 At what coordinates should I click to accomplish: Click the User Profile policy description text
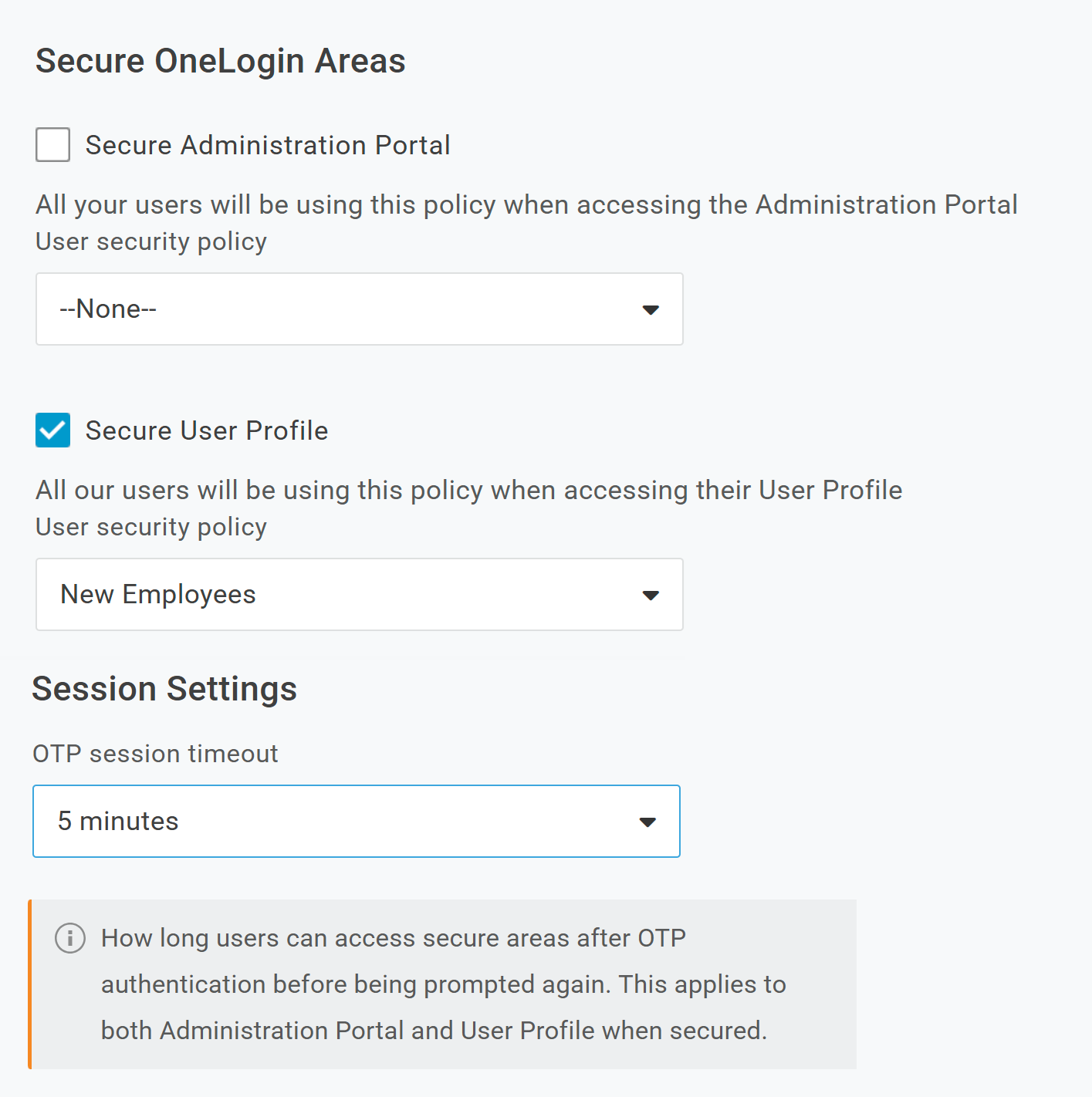pos(468,490)
